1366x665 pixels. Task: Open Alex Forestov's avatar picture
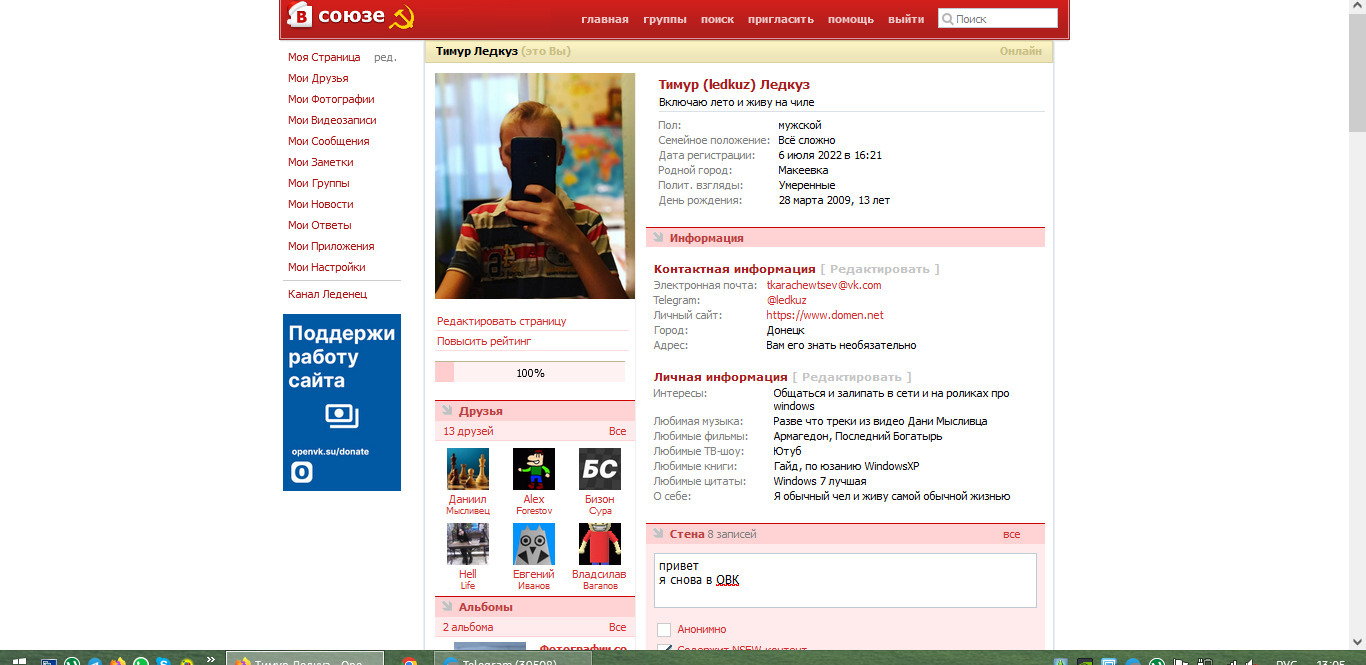tap(534, 469)
